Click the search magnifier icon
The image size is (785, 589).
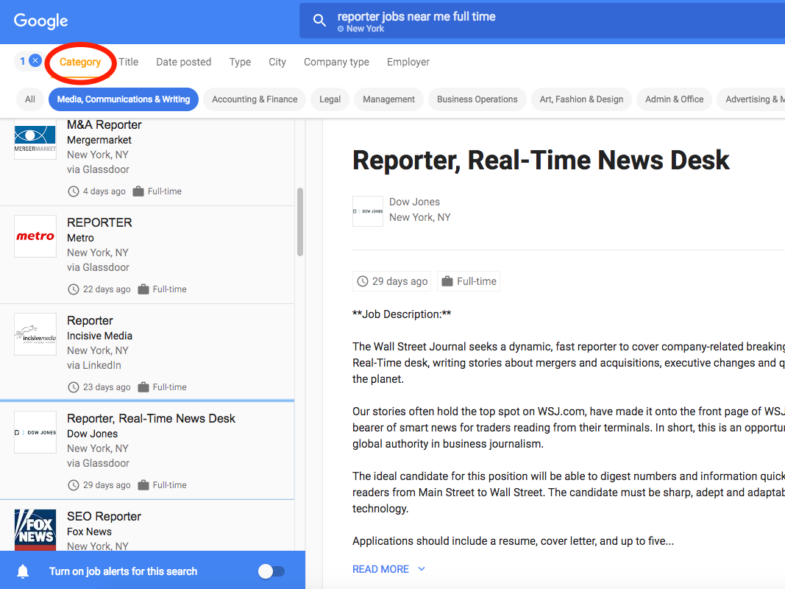tap(319, 21)
